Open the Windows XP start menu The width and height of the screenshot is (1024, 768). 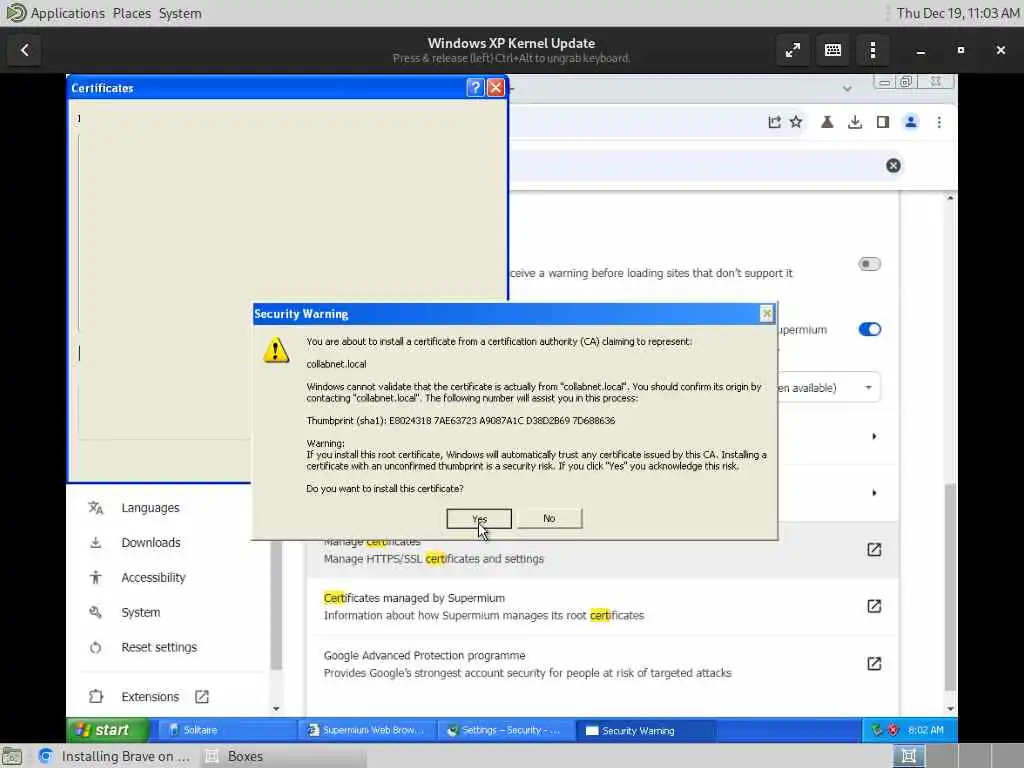tap(108, 730)
